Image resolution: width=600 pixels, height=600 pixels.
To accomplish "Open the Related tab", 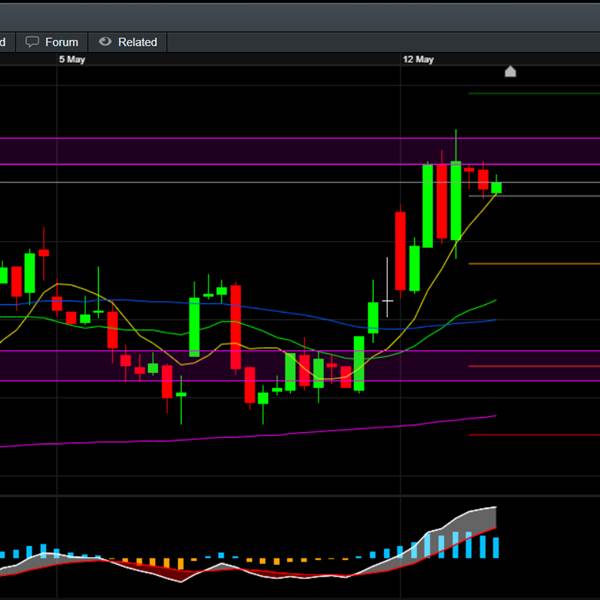I will 127,42.
